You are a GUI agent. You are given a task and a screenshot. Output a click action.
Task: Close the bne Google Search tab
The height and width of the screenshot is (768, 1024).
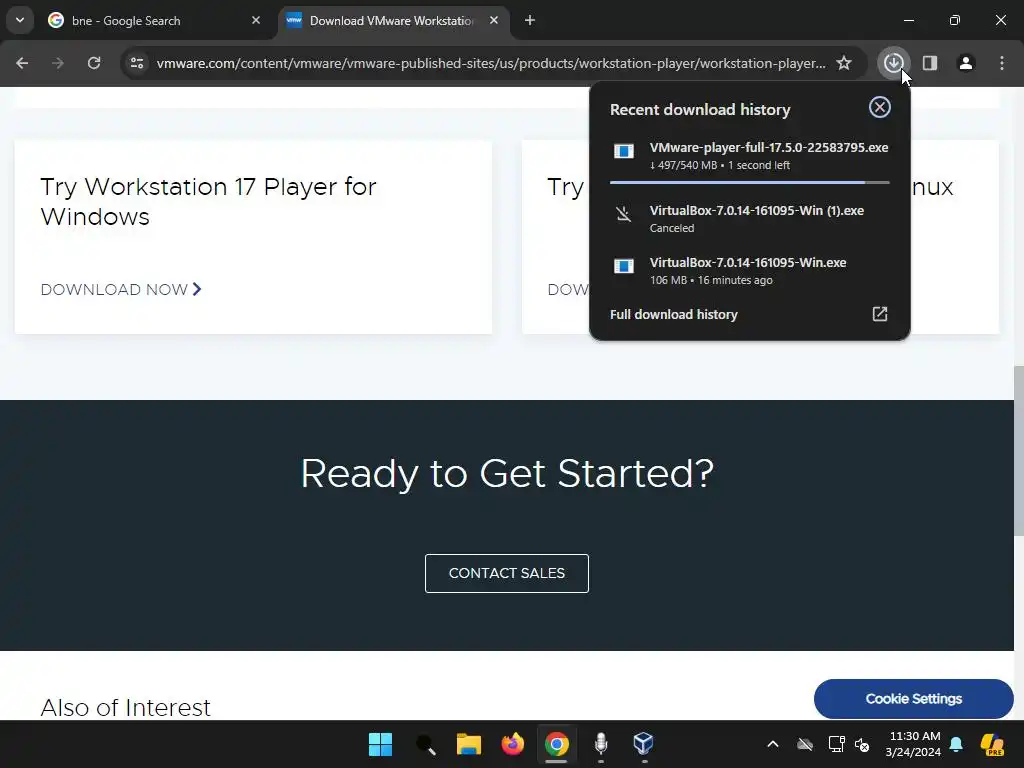coord(256,20)
